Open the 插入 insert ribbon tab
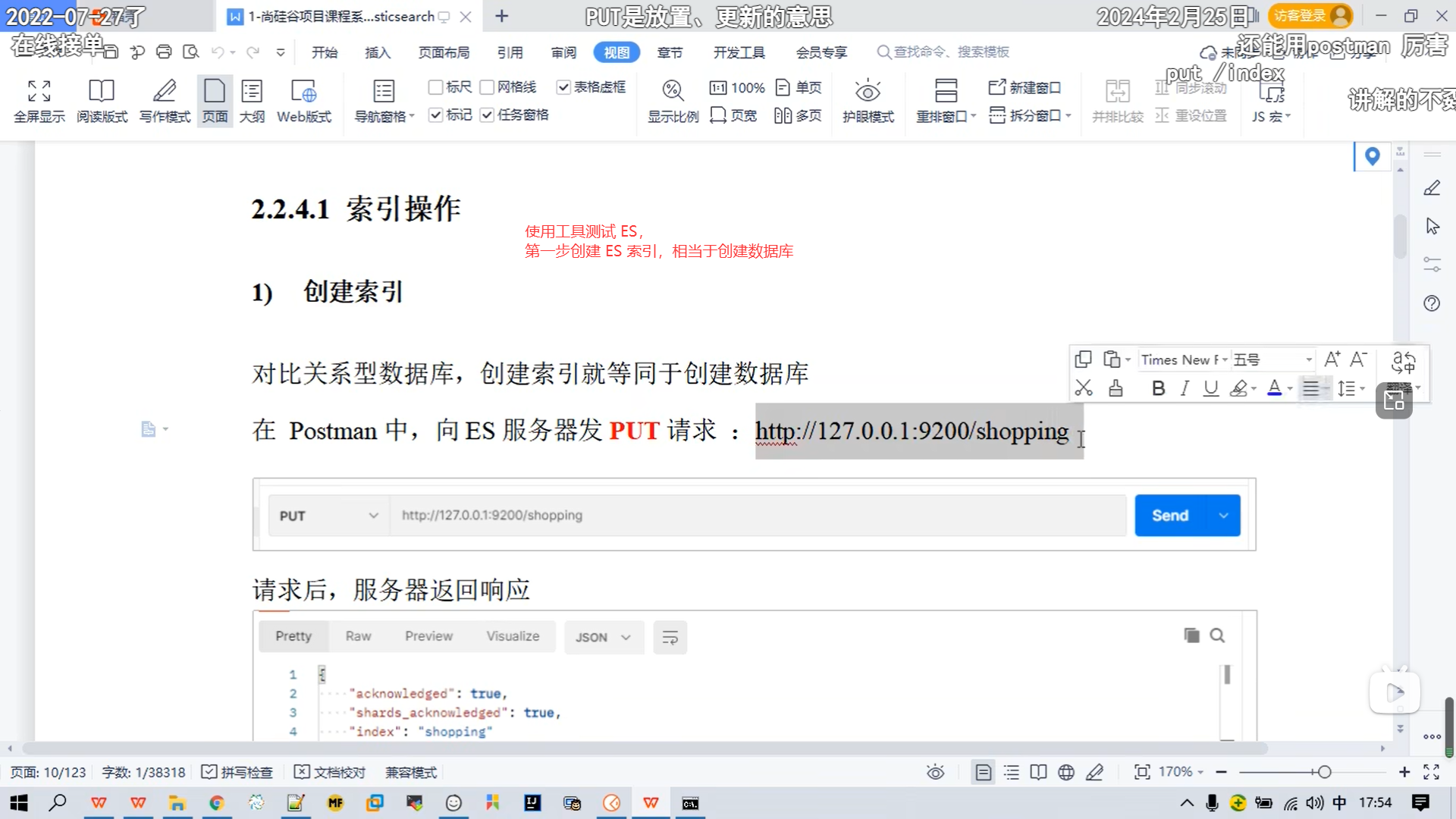The image size is (1456, 819). (378, 52)
